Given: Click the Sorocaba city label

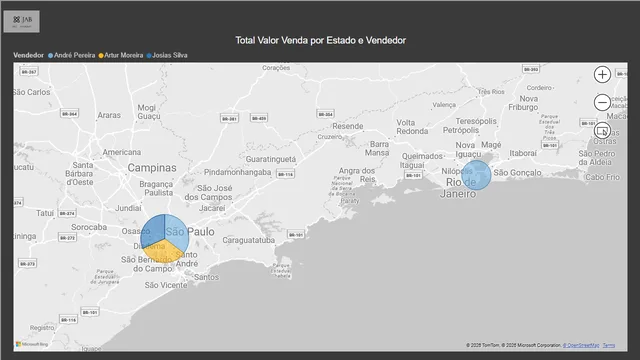Looking at the screenshot, I should click(x=89, y=227).
